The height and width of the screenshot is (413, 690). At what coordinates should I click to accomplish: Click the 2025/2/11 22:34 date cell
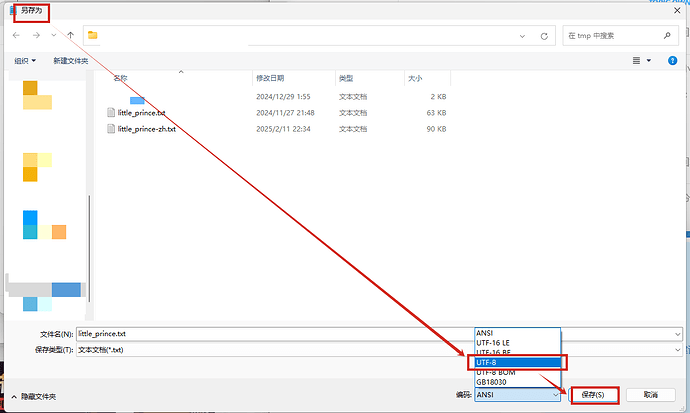click(x=283, y=129)
